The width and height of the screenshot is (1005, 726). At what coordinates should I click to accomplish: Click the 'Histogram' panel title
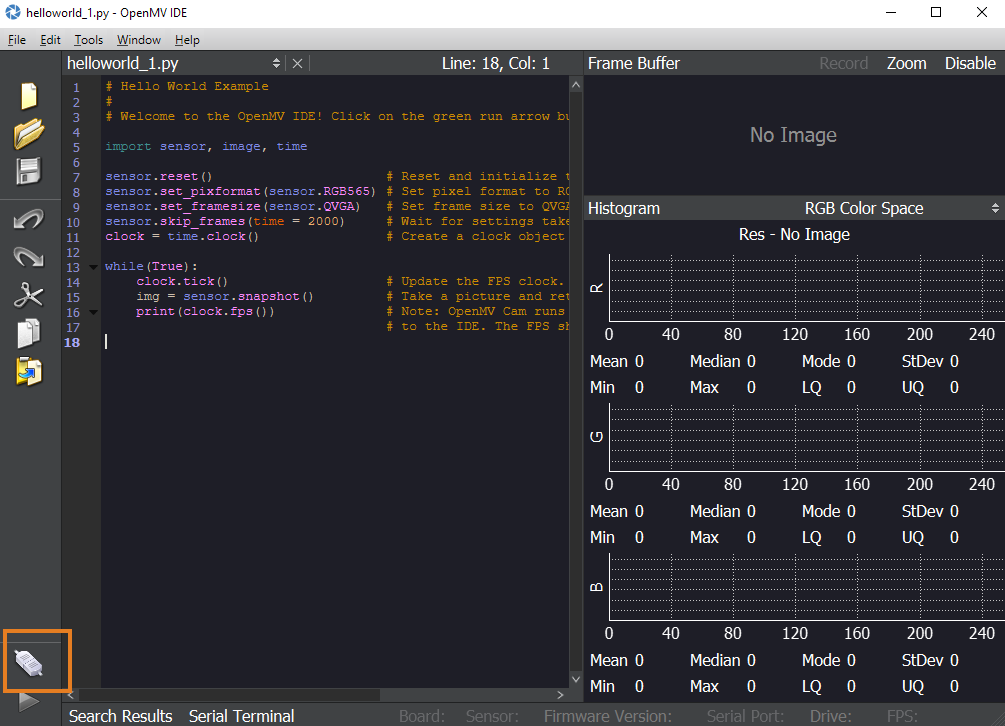coord(624,208)
